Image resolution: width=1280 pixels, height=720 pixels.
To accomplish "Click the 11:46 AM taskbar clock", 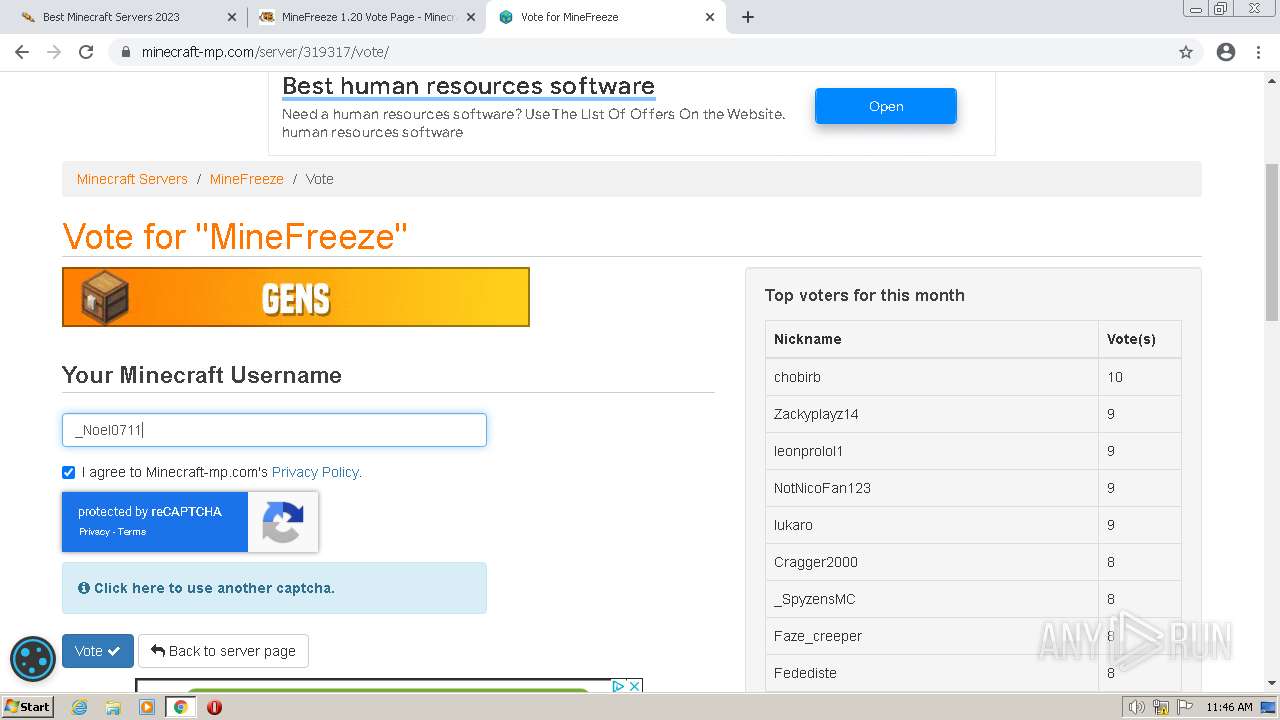I will 1229,707.
